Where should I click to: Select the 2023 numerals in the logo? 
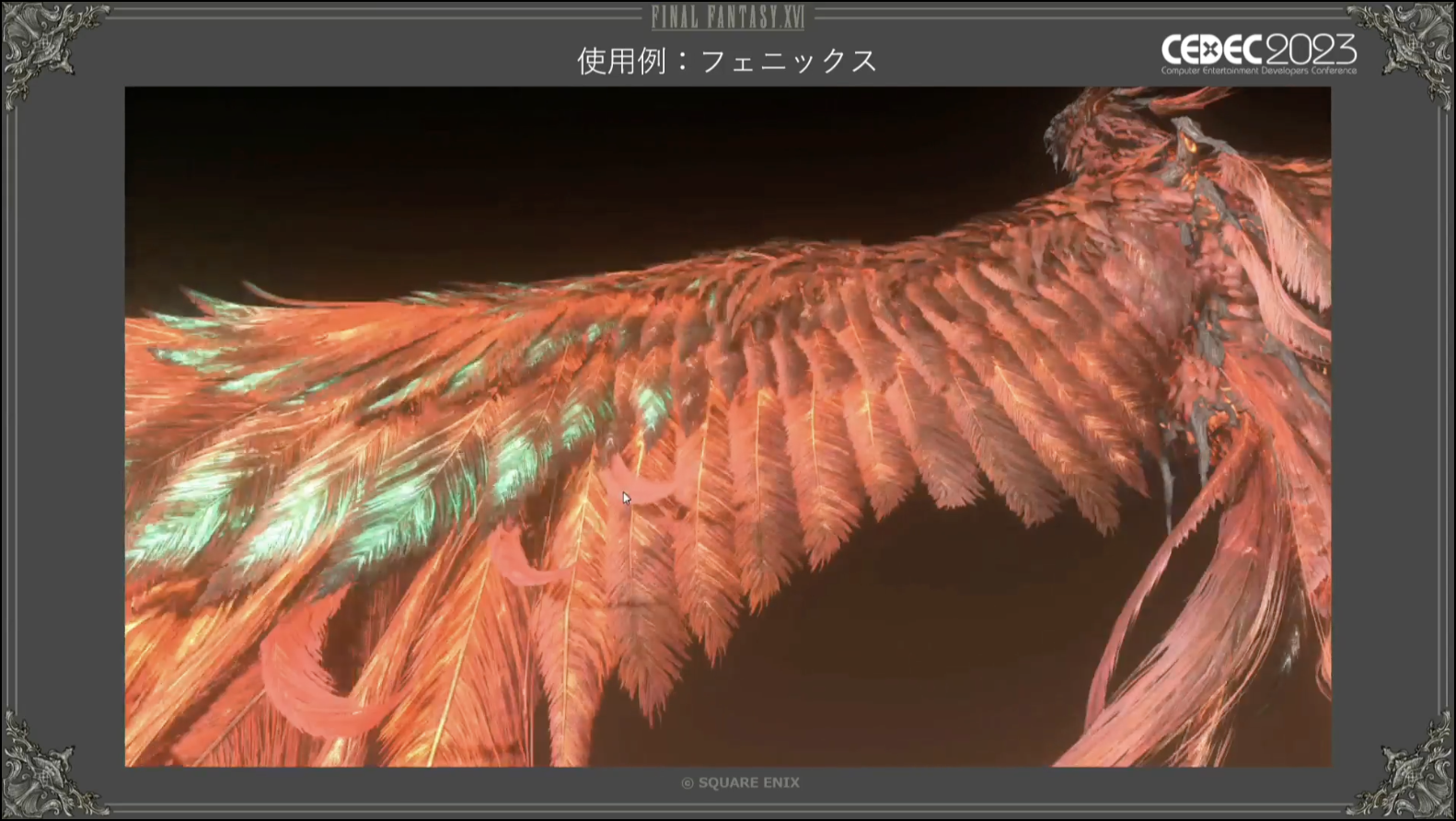[x=1309, y=49]
